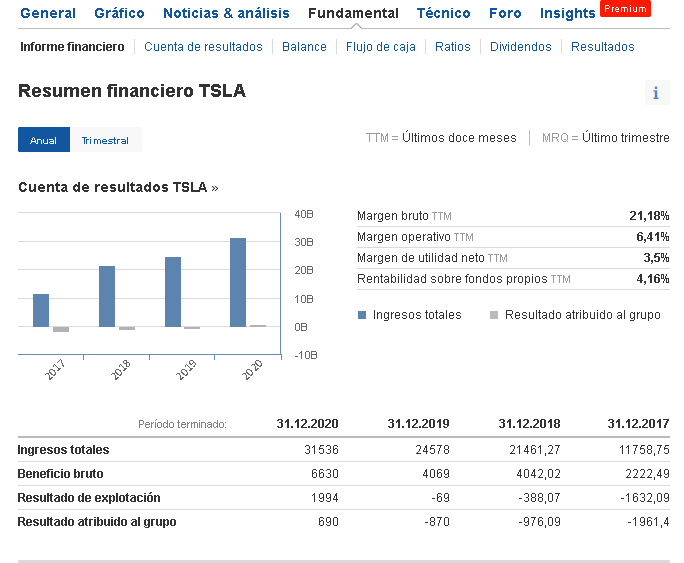Open the Dividendos sublink
This screenshot has width=684, height=563.
(520, 47)
